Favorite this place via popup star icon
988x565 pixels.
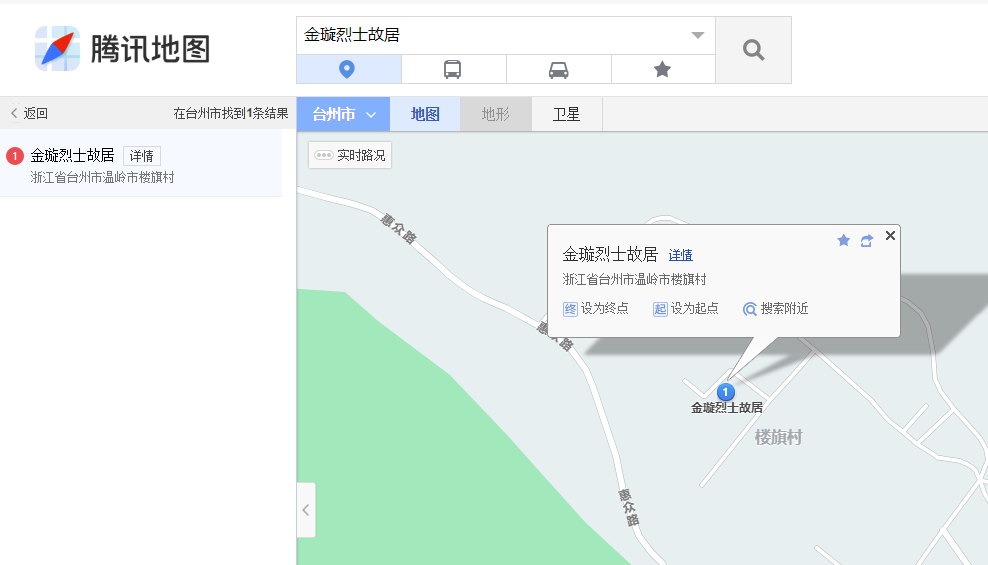click(843, 240)
